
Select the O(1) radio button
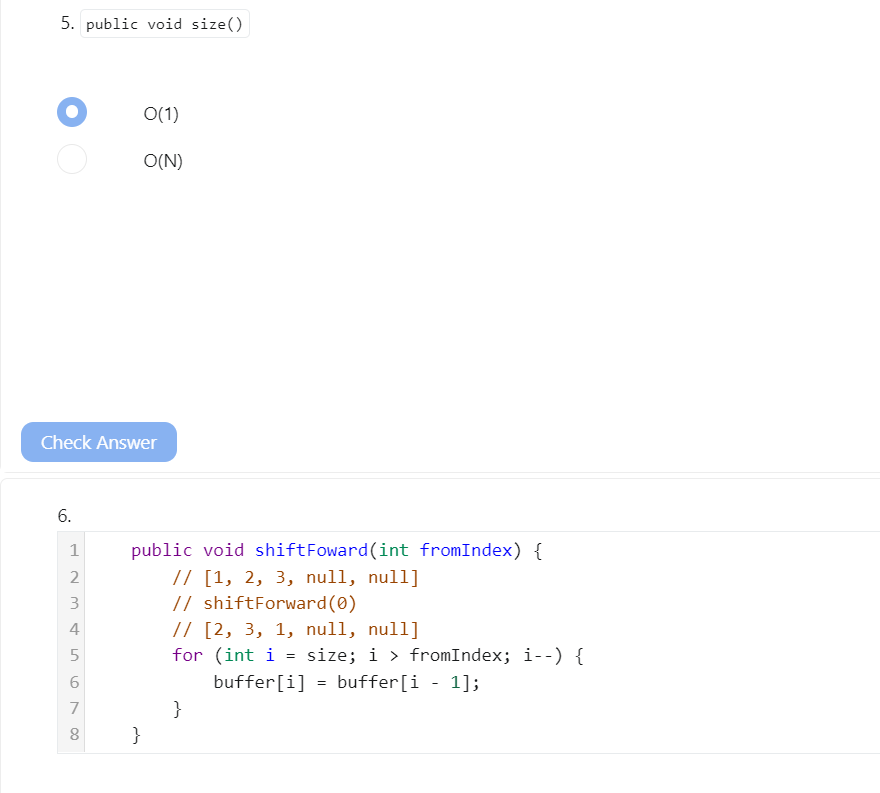(72, 112)
